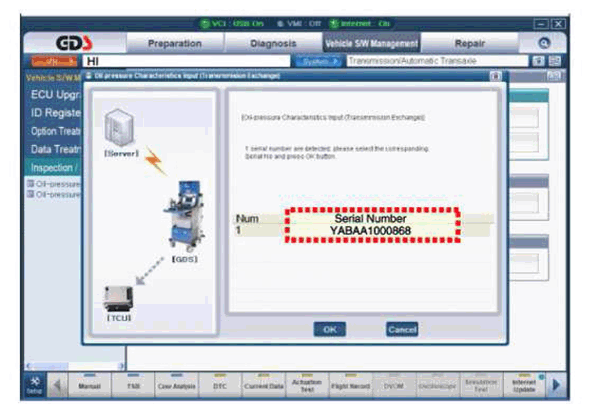Click the VCI USB status indicator
The image size is (591, 413).
click(232, 24)
